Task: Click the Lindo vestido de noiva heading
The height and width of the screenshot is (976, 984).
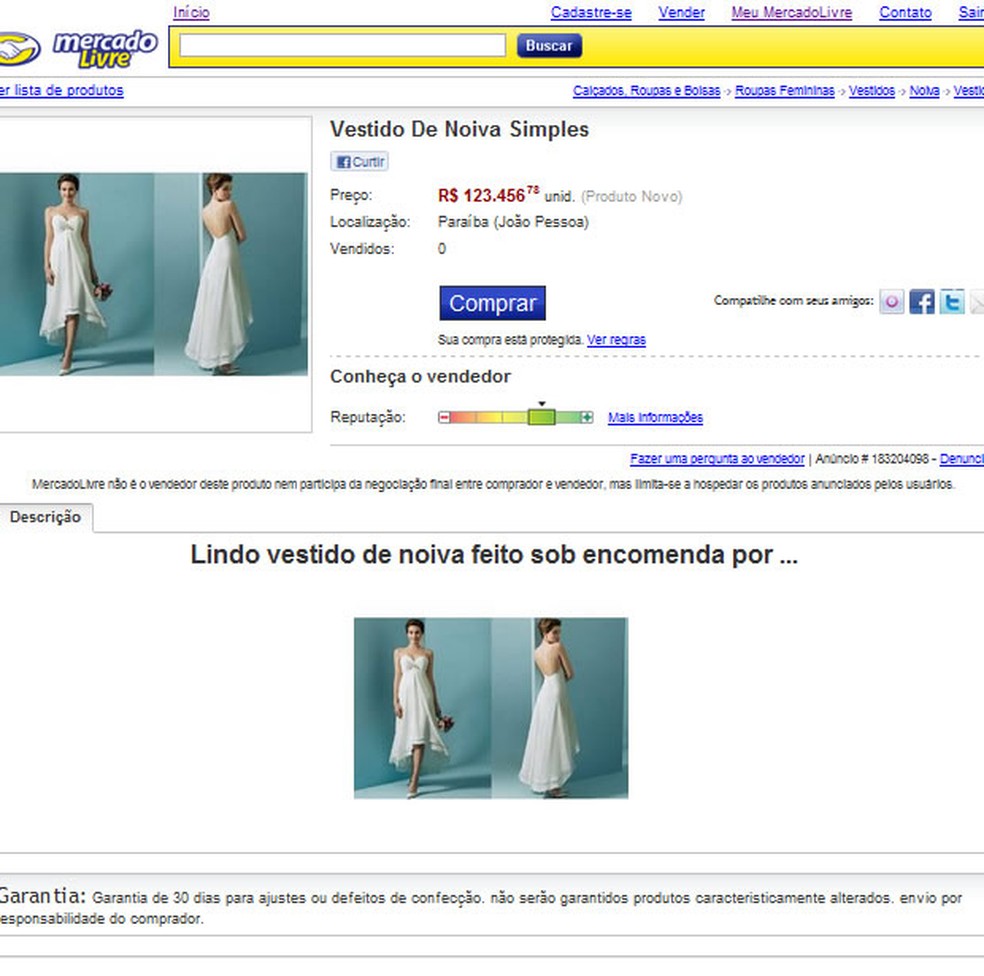Action: pyautogui.click(x=494, y=555)
